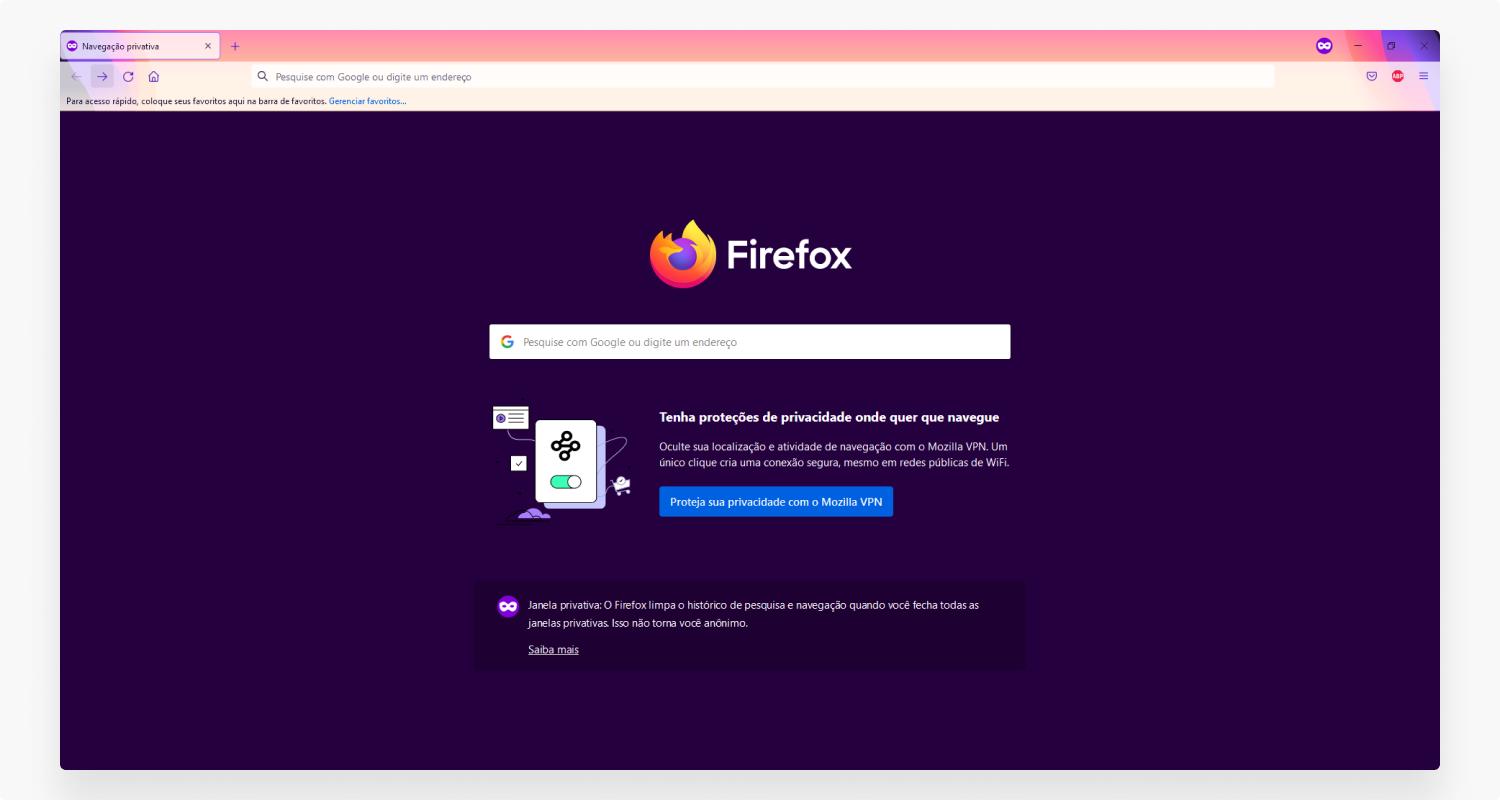Image resolution: width=1500 pixels, height=800 pixels.
Task: Click the VPN illustration image
Action: pyautogui.click(x=562, y=465)
